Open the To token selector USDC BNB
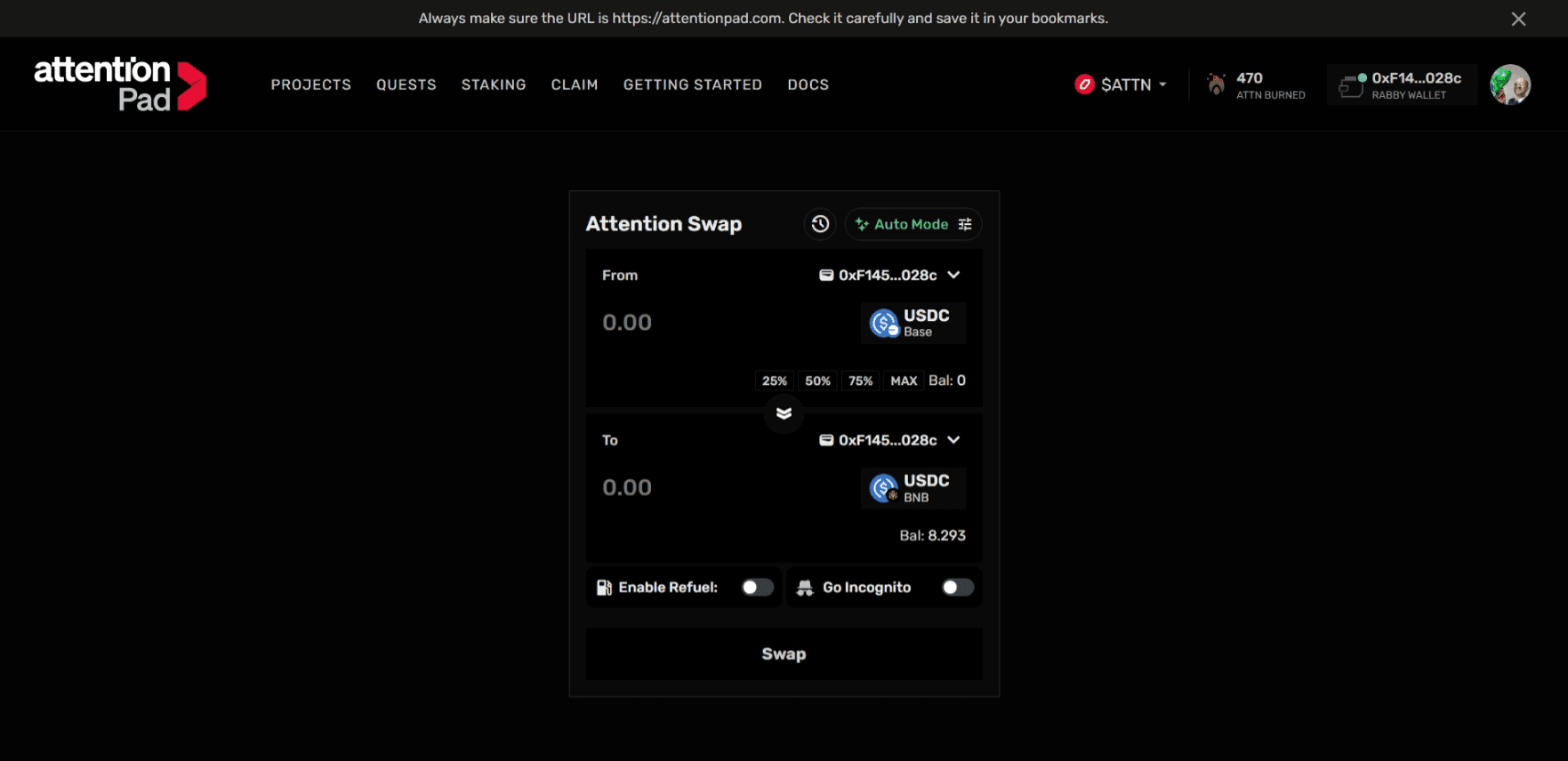Image resolution: width=1568 pixels, height=761 pixels. 913,488
